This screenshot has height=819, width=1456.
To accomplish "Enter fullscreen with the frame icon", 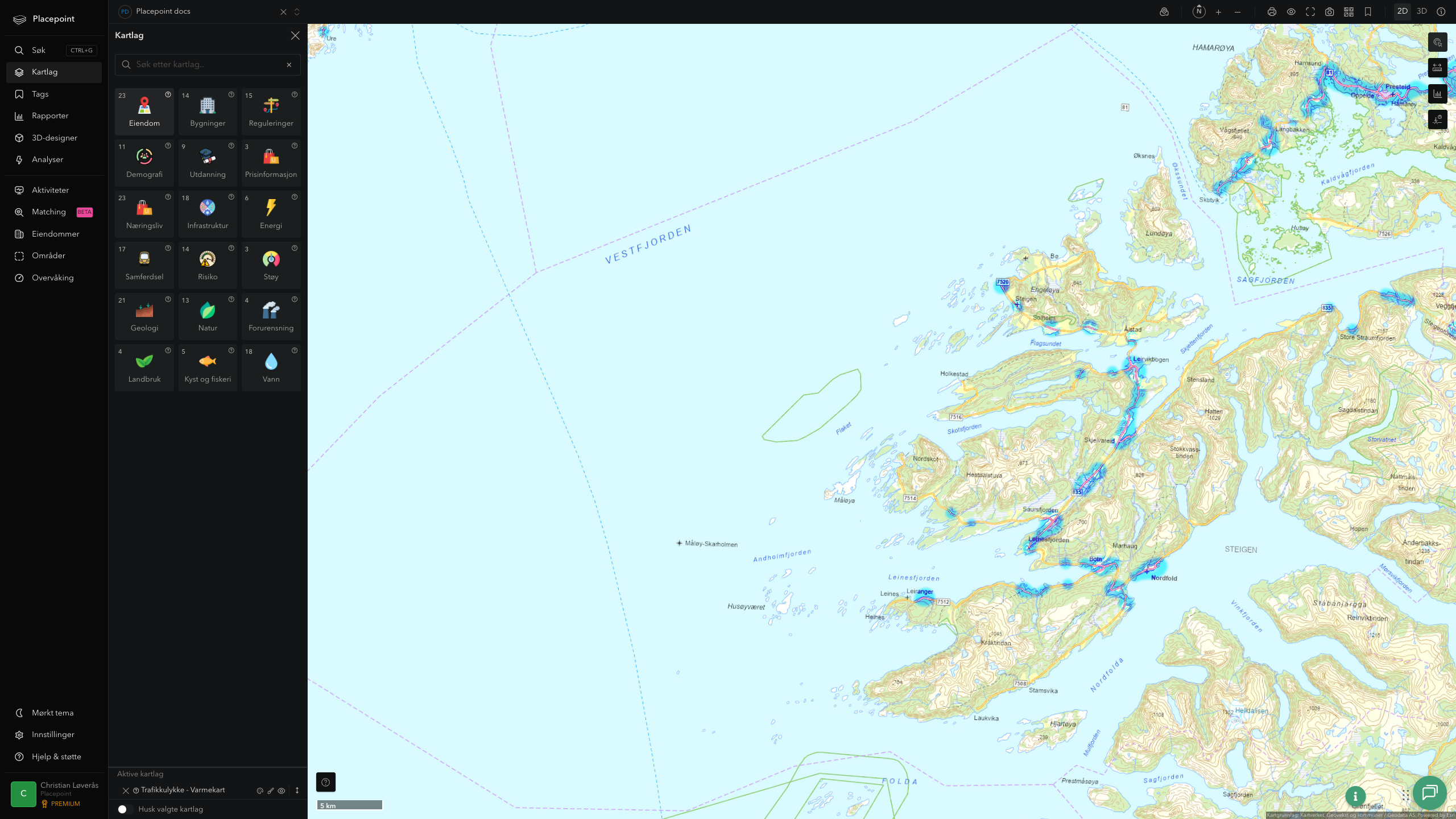I will click(x=1310, y=12).
